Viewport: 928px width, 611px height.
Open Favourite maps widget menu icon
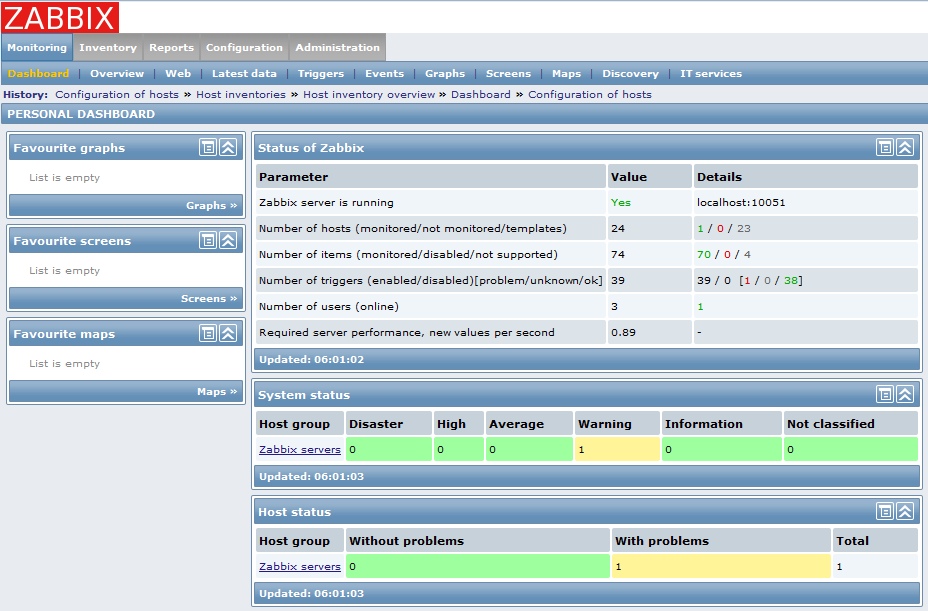[x=208, y=333]
